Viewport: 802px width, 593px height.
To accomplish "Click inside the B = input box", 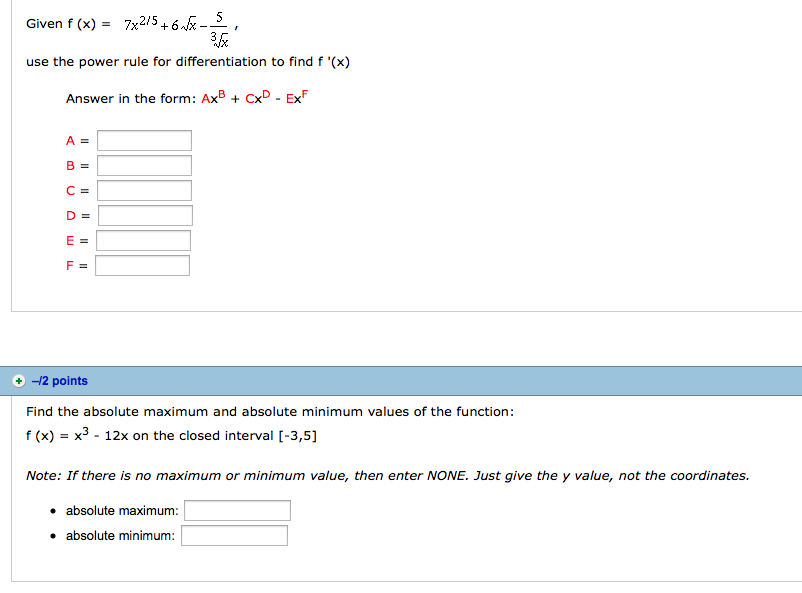I will click(143, 165).
